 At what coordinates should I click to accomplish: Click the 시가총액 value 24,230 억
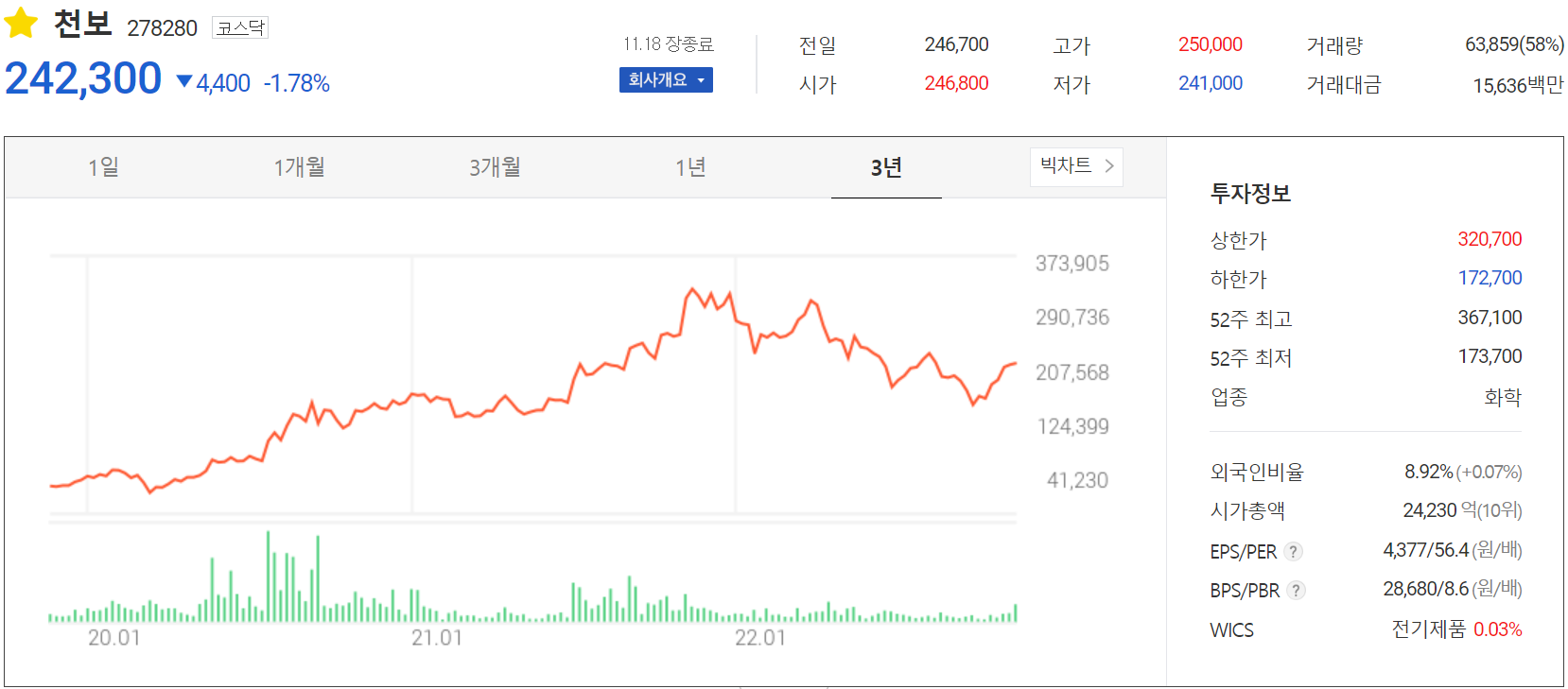pos(1440,510)
